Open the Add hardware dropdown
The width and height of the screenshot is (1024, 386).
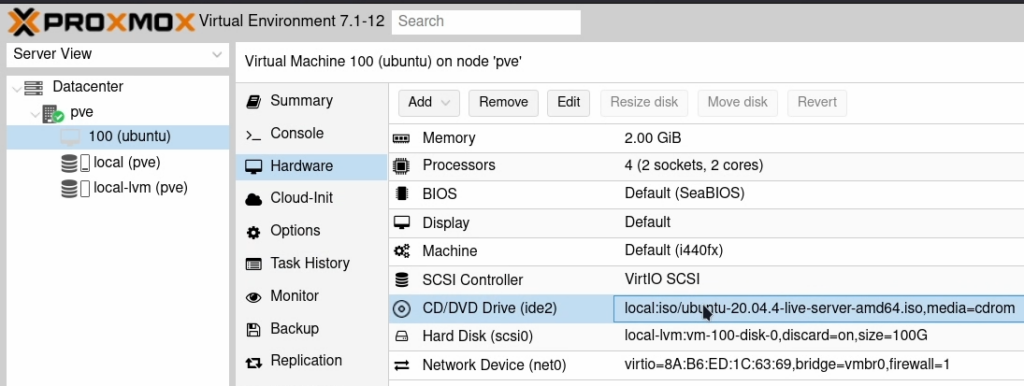click(429, 103)
